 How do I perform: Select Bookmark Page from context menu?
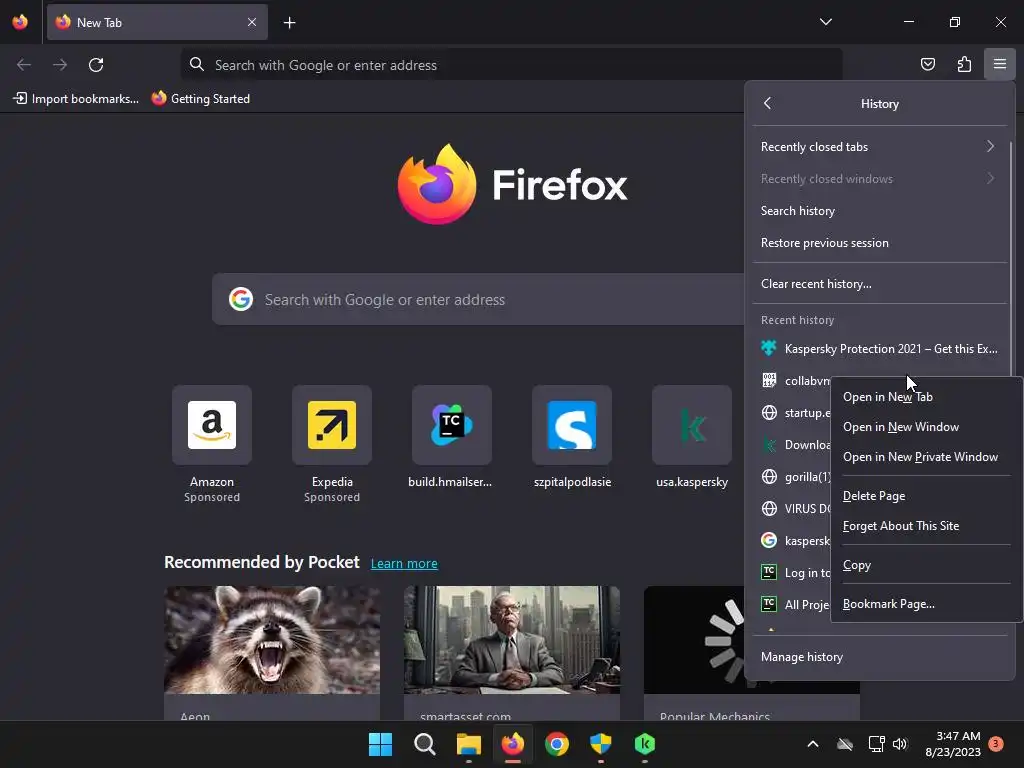coord(927,605)
